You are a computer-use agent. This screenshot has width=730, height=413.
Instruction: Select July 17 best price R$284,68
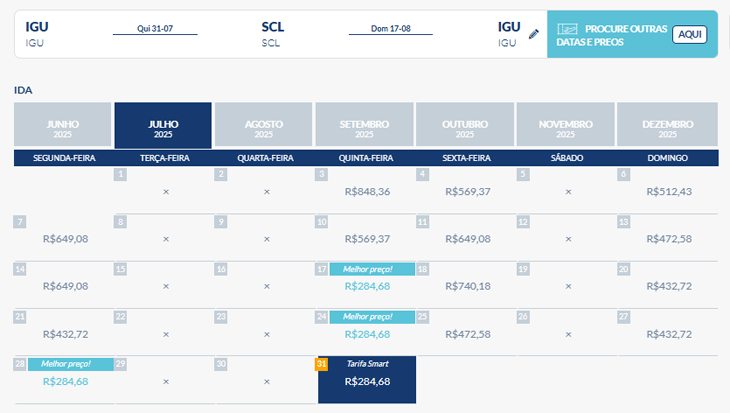(x=367, y=286)
